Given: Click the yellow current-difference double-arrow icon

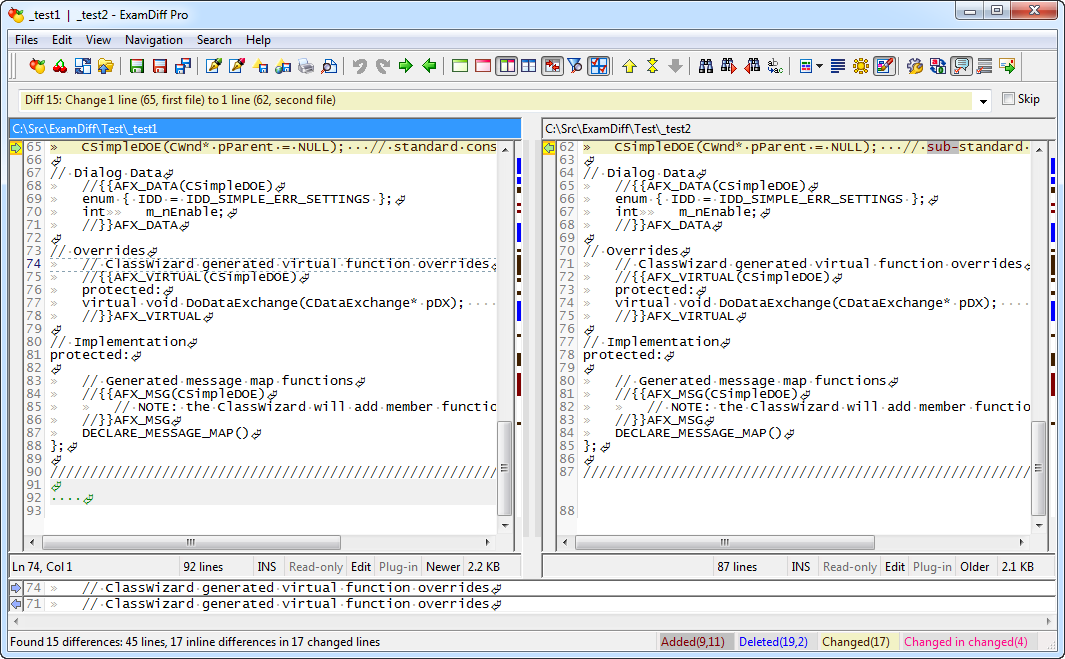Looking at the screenshot, I should pos(652,66).
